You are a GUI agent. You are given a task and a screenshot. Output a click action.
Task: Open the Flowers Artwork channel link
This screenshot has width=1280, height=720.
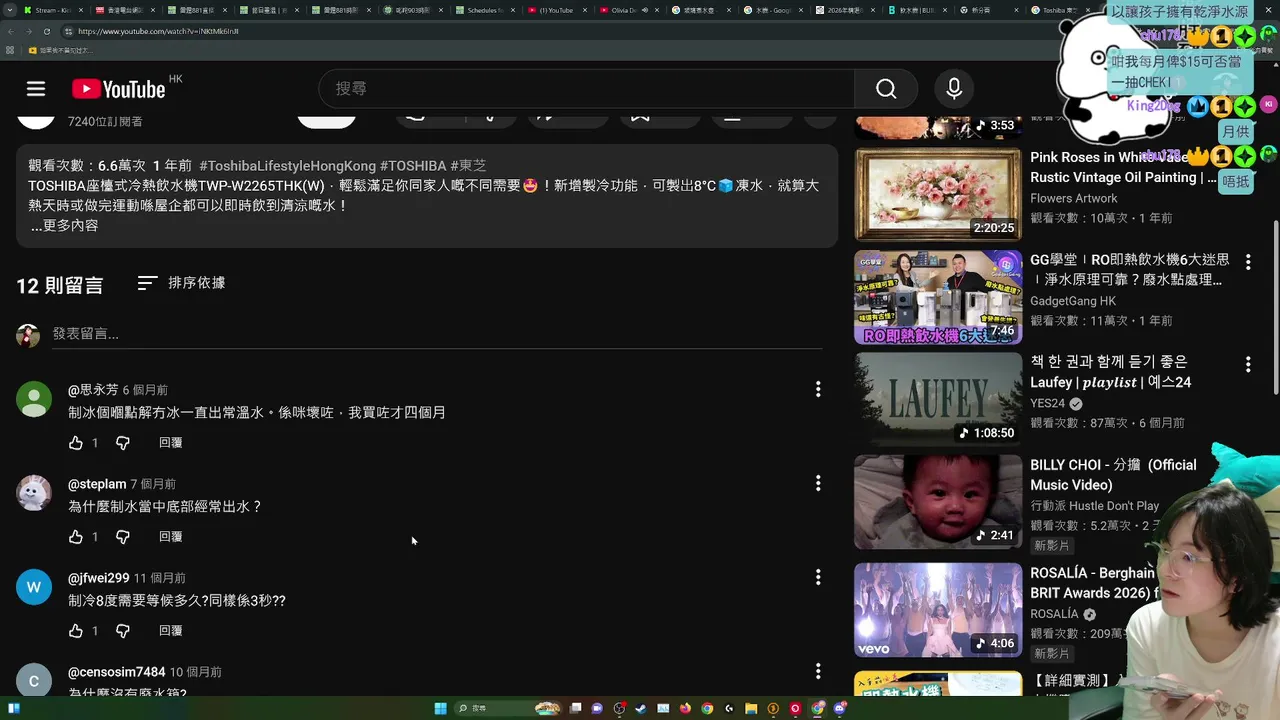[1074, 198]
